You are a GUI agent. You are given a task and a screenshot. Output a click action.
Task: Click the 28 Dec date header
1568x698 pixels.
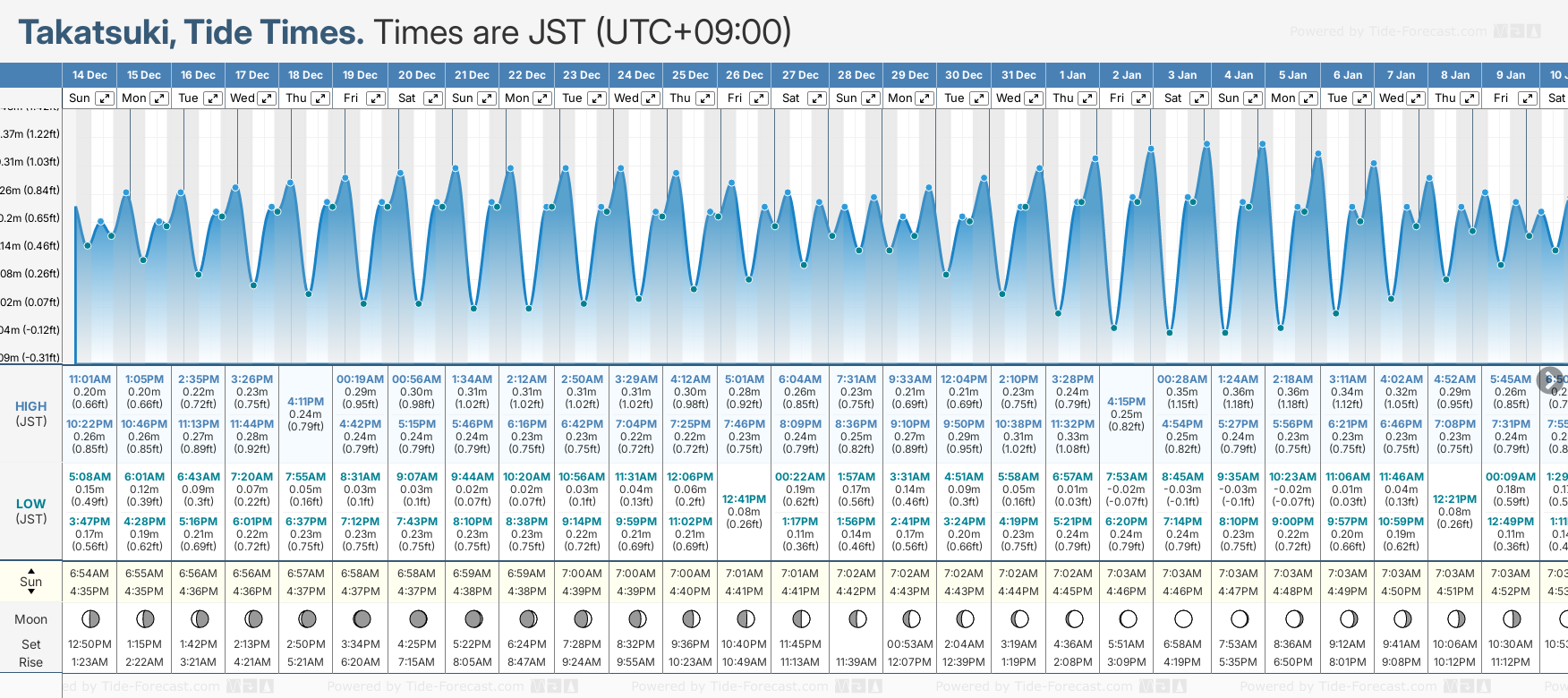[x=856, y=75]
